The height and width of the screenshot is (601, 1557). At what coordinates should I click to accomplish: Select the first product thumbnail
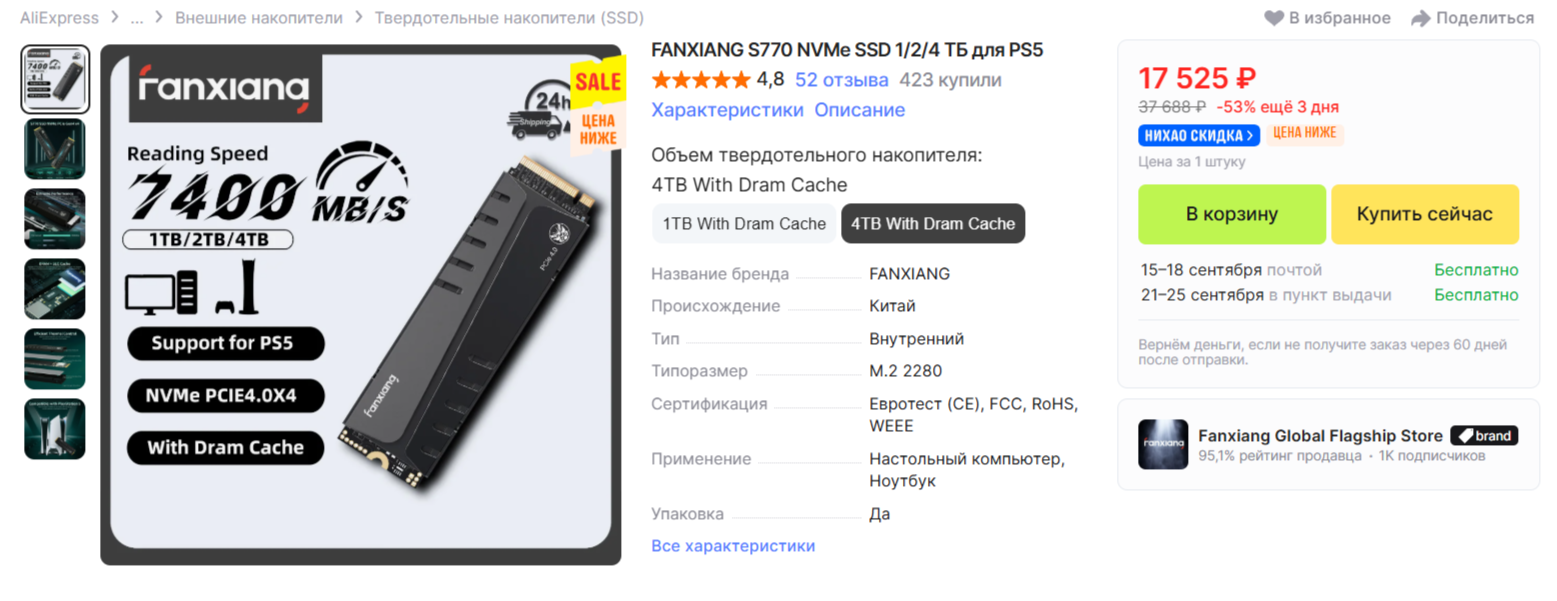pos(55,79)
